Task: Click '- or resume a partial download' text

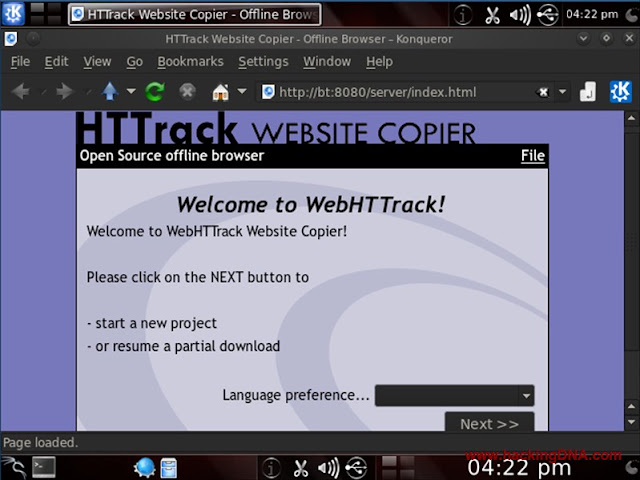Action: click(x=183, y=346)
